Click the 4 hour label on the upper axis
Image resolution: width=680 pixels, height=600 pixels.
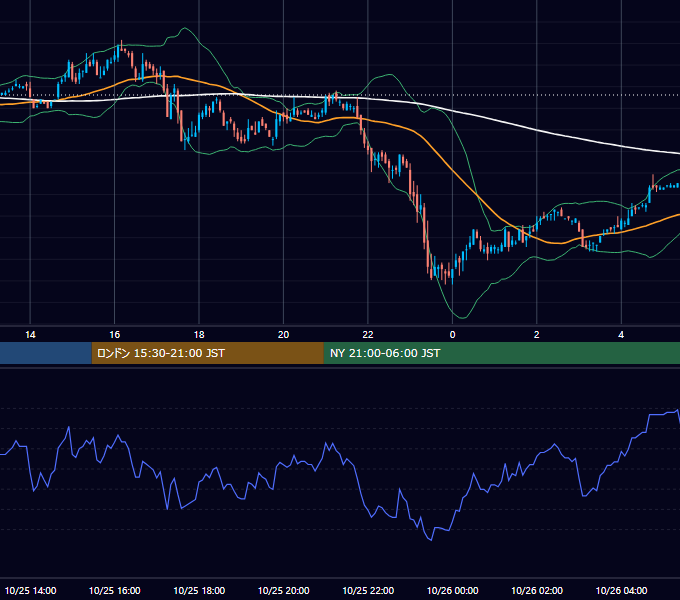coord(621,335)
